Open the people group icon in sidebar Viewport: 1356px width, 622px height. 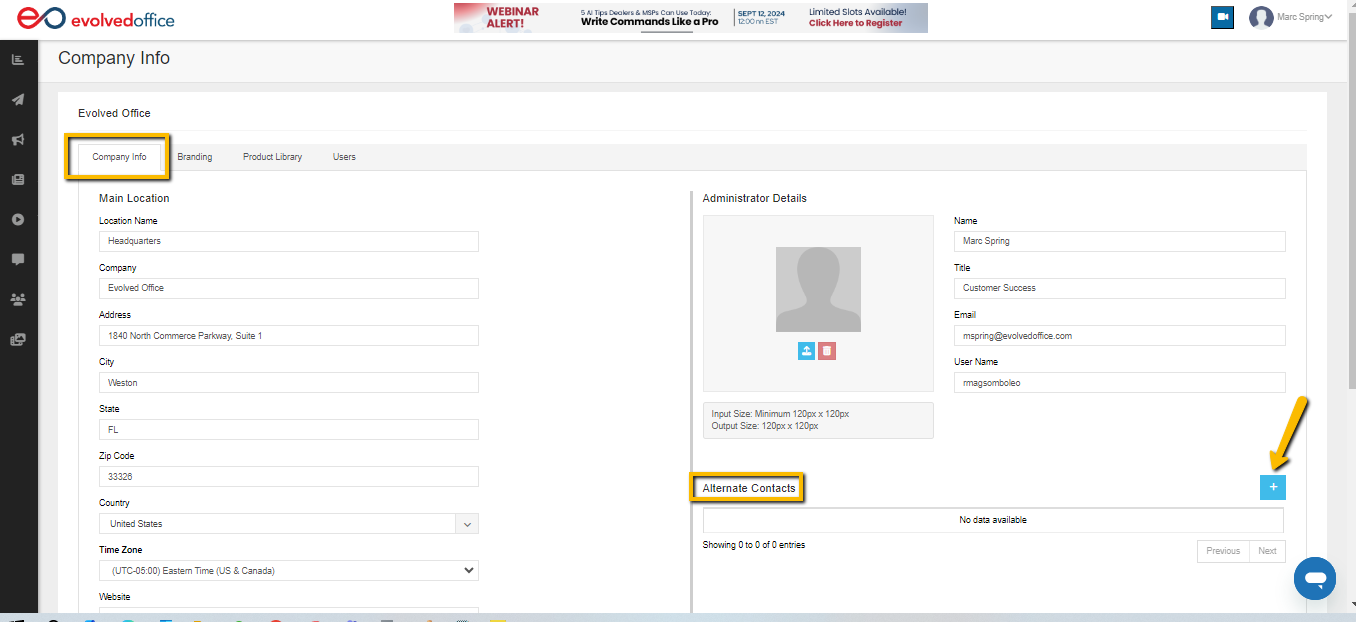point(18,299)
